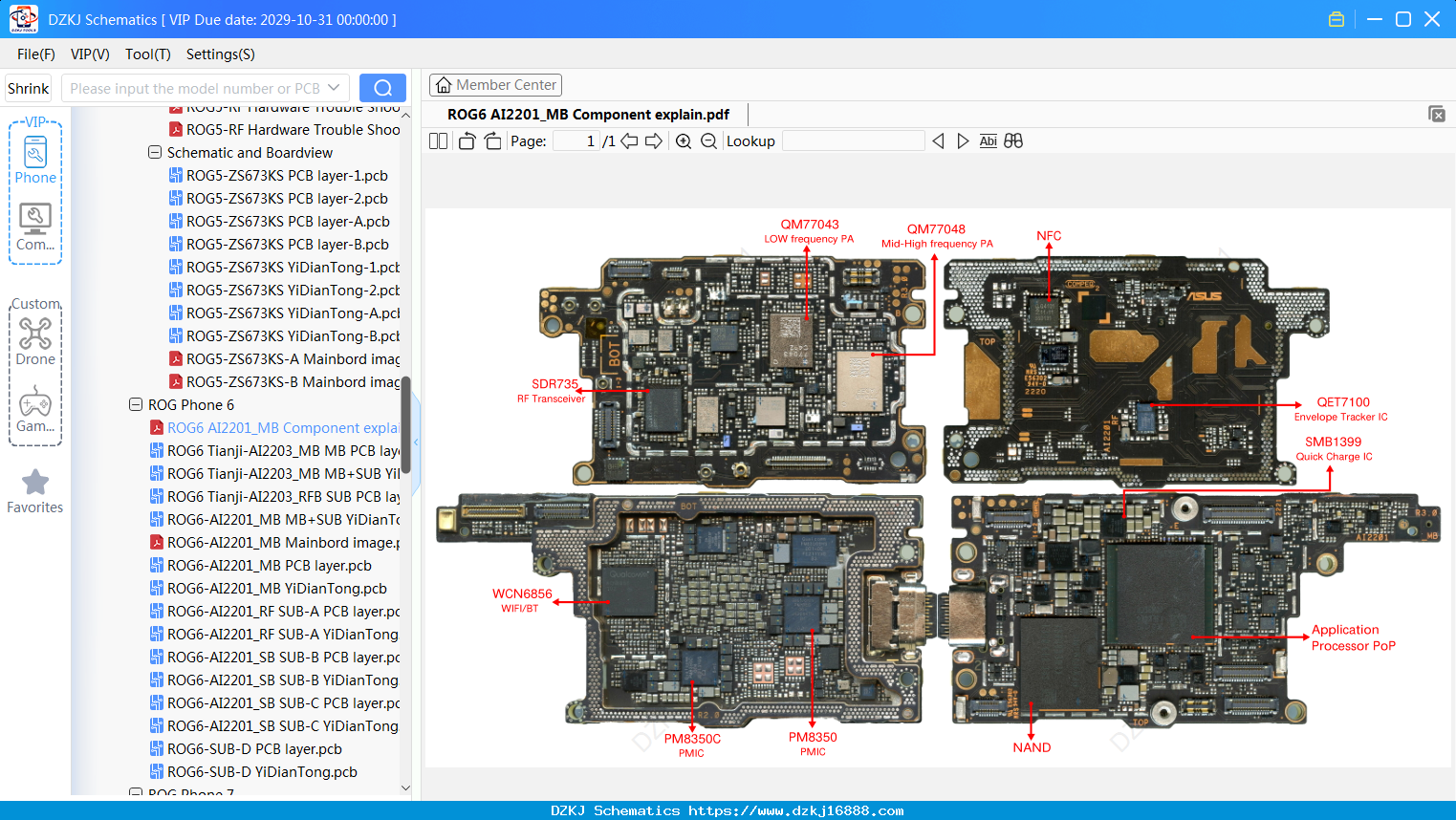Open the Computer category icon

click(35, 227)
